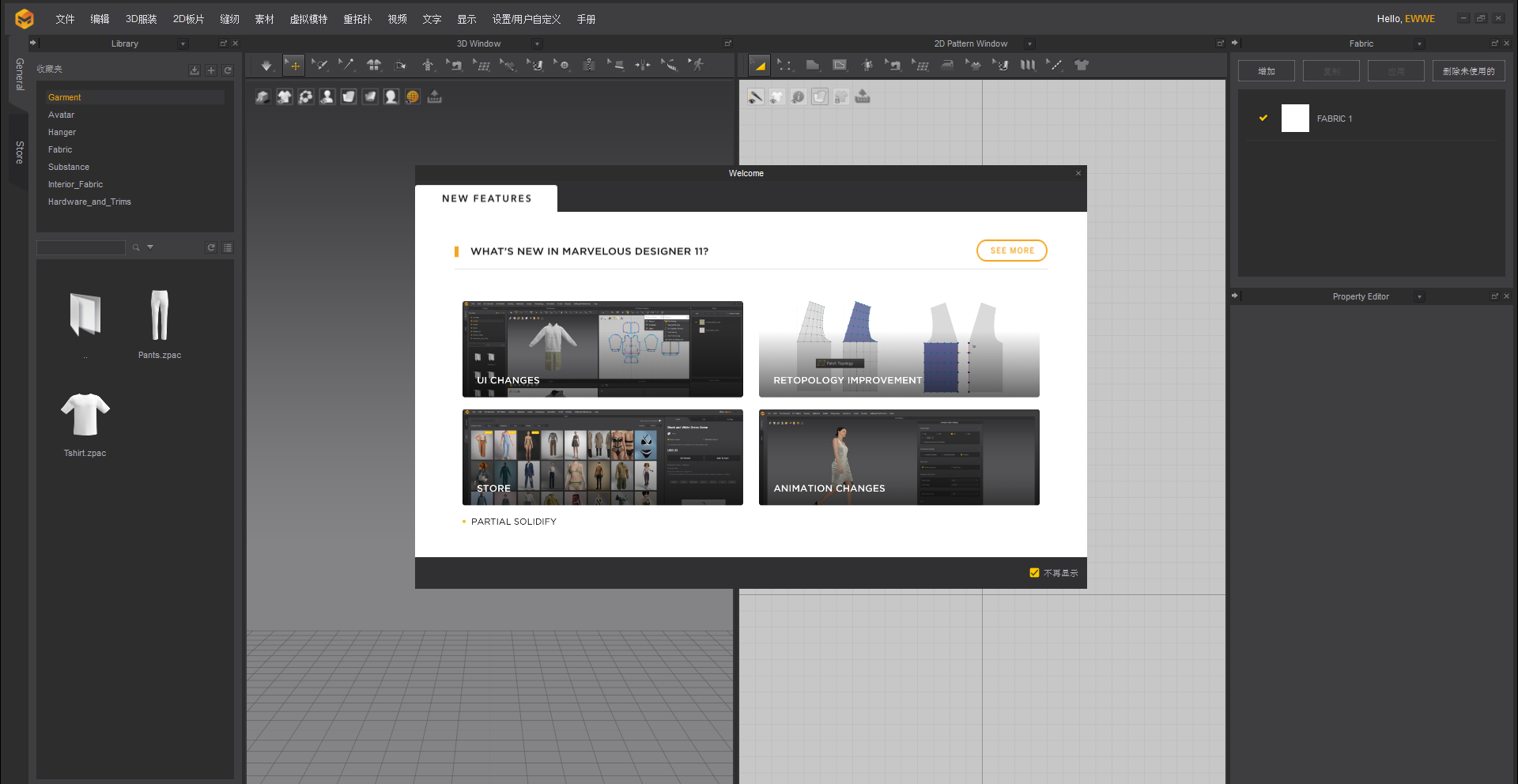This screenshot has width=1518, height=784.
Task: Click the orange globe texture icon
Action: tap(413, 97)
